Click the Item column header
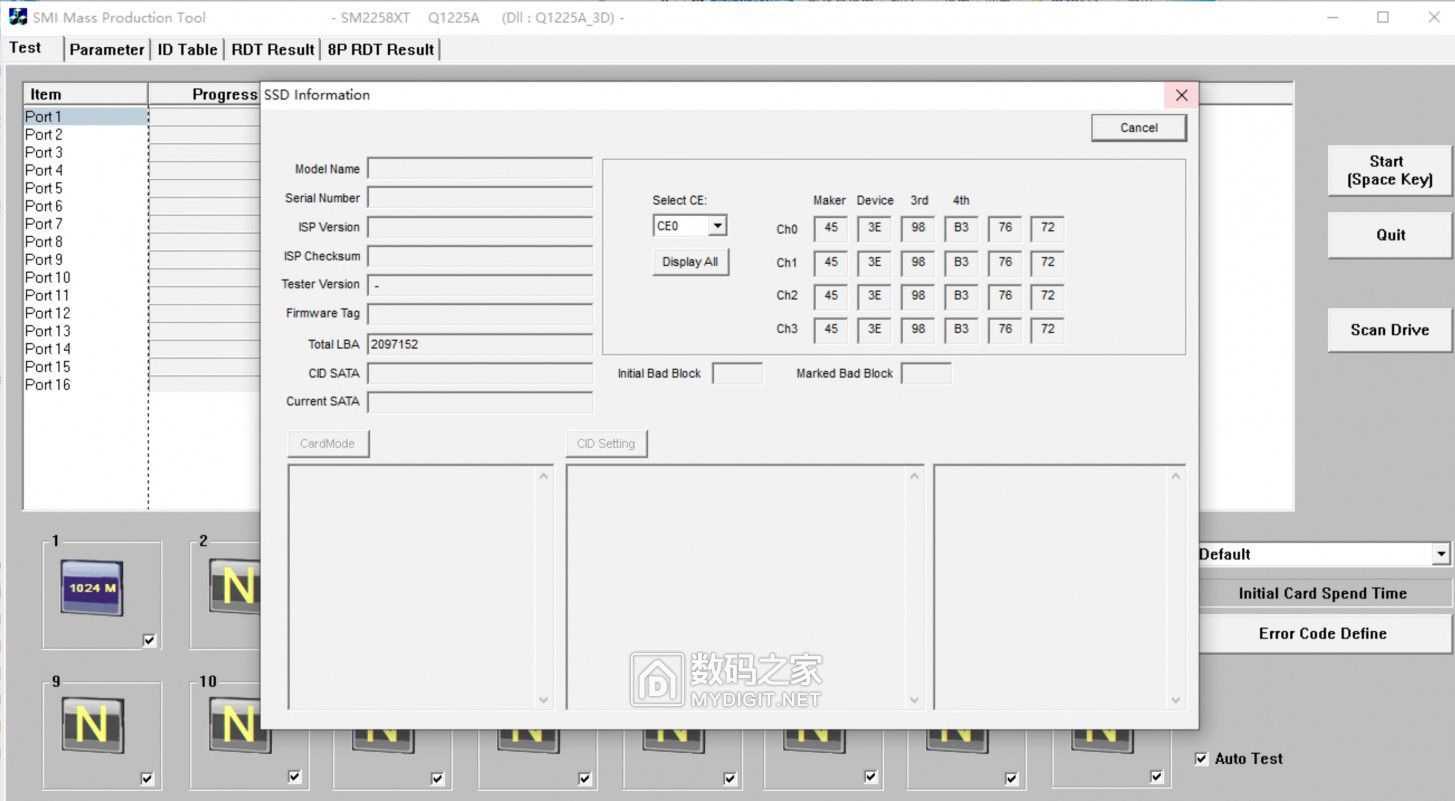This screenshot has height=801, width=1455. tap(85, 94)
